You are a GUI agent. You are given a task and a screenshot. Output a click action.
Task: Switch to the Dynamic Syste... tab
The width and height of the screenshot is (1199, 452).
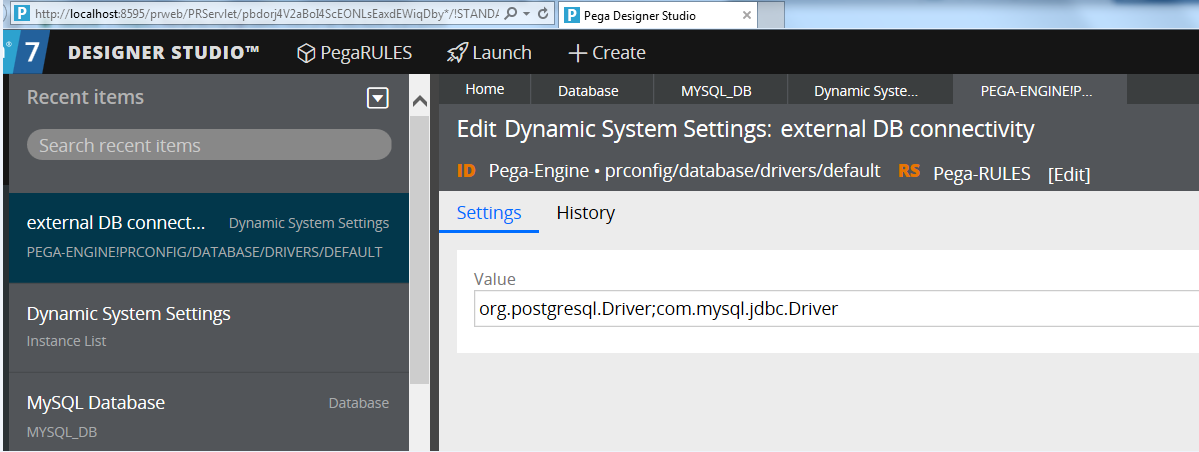[866, 91]
